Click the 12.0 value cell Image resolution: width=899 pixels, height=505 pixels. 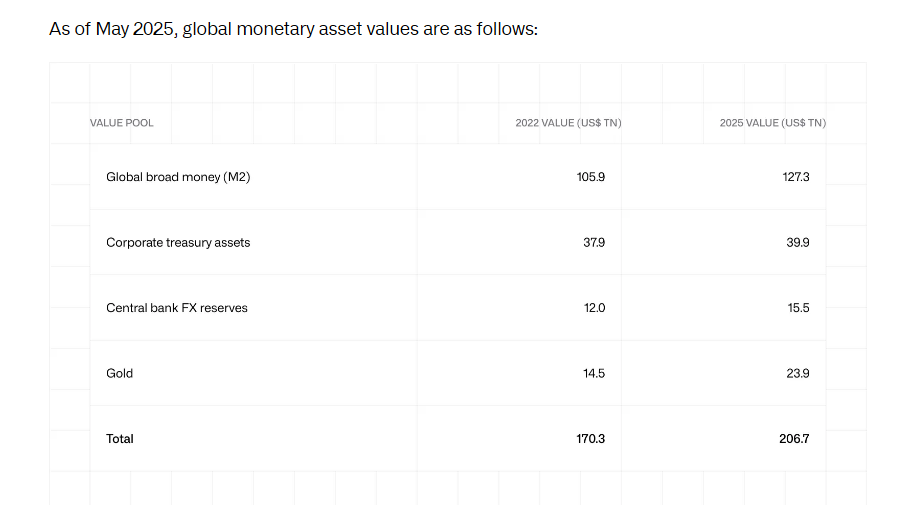pos(594,308)
